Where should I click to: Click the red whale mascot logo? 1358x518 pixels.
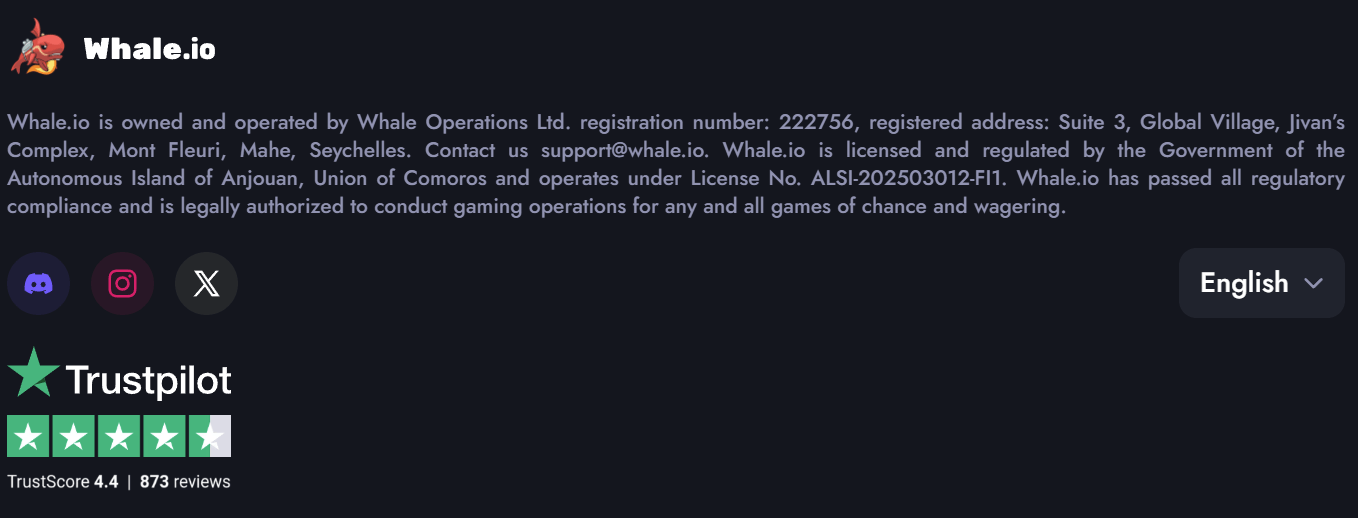(x=38, y=47)
